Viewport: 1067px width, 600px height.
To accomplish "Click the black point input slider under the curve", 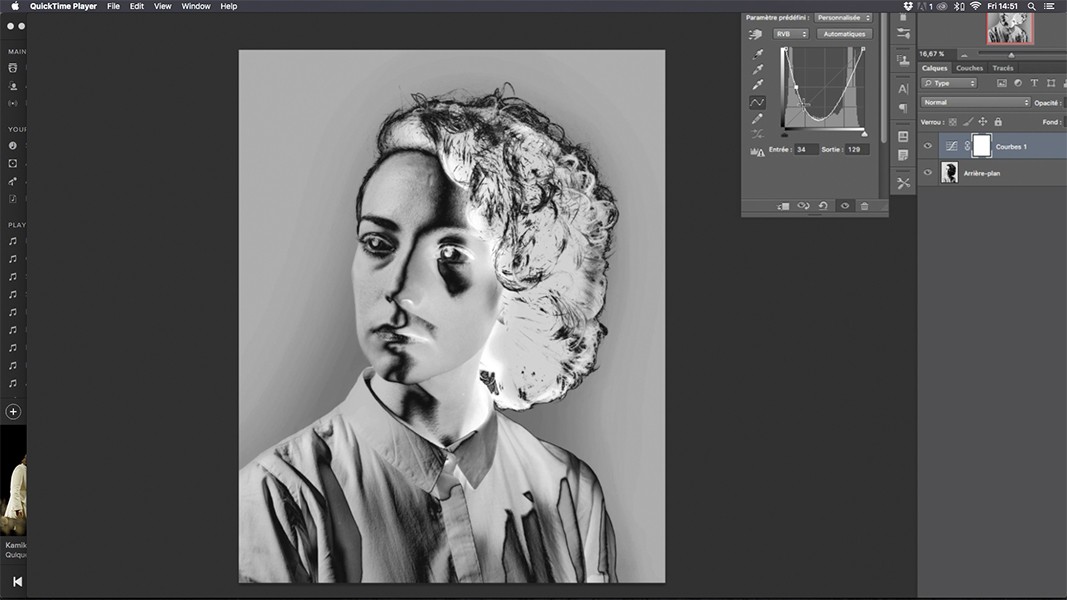I will (x=785, y=133).
